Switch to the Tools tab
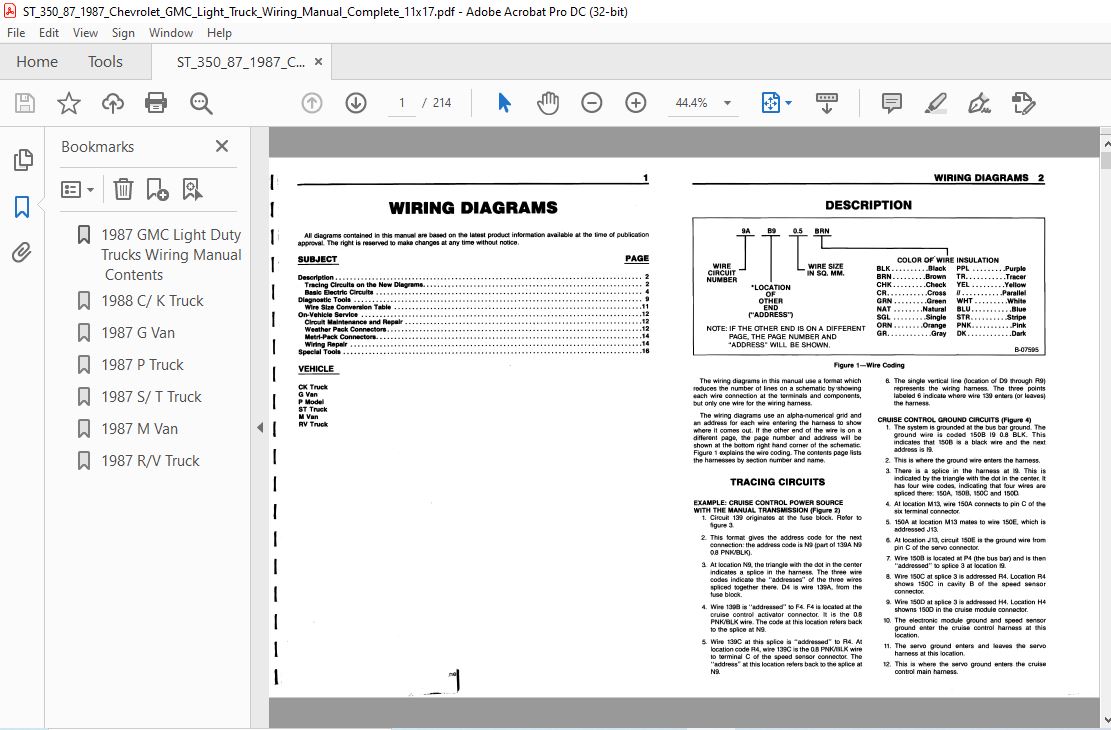Image resolution: width=1111 pixels, height=730 pixels. pyautogui.click(x=105, y=62)
